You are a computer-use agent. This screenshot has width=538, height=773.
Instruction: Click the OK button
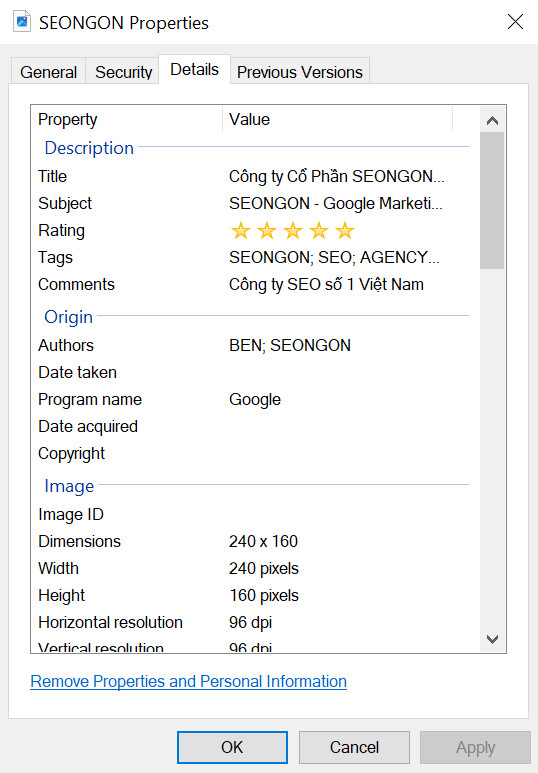pyautogui.click(x=232, y=747)
